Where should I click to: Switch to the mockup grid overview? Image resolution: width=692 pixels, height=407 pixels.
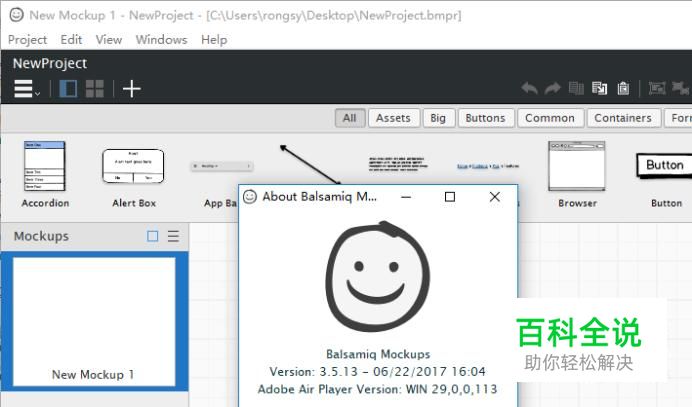tap(94, 89)
